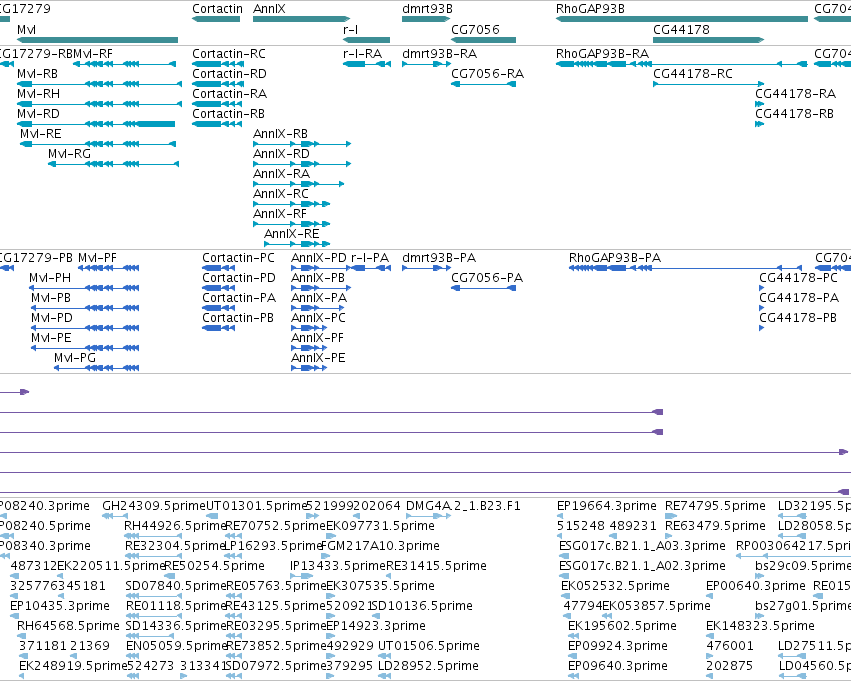Viewport: 851px width, 681px height.
Task: Select the AnnIX-RD transcript label
Action: click(281, 154)
